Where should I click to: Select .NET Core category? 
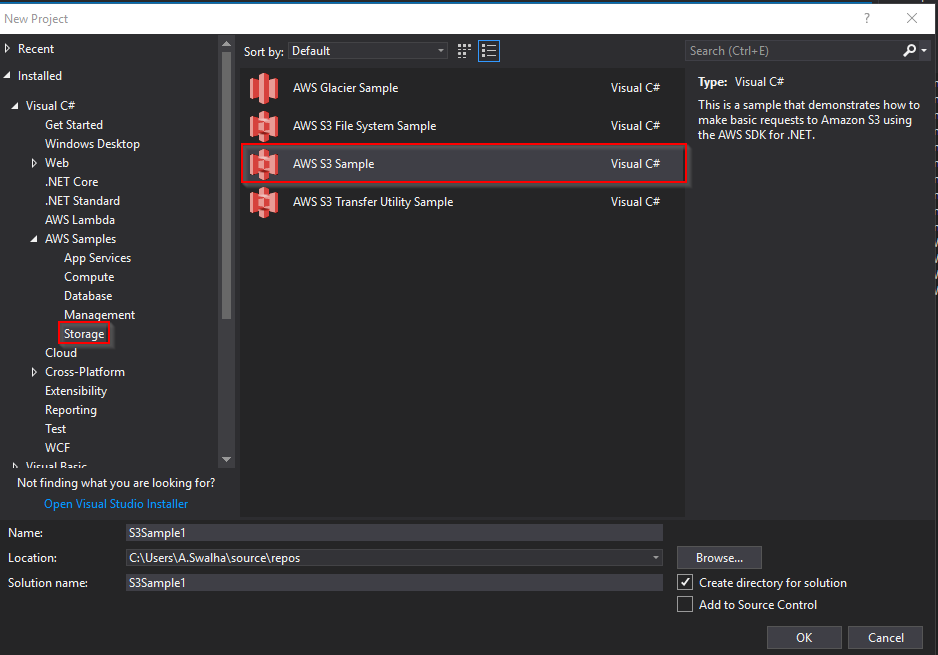pyautogui.click(x=71, y=182)
